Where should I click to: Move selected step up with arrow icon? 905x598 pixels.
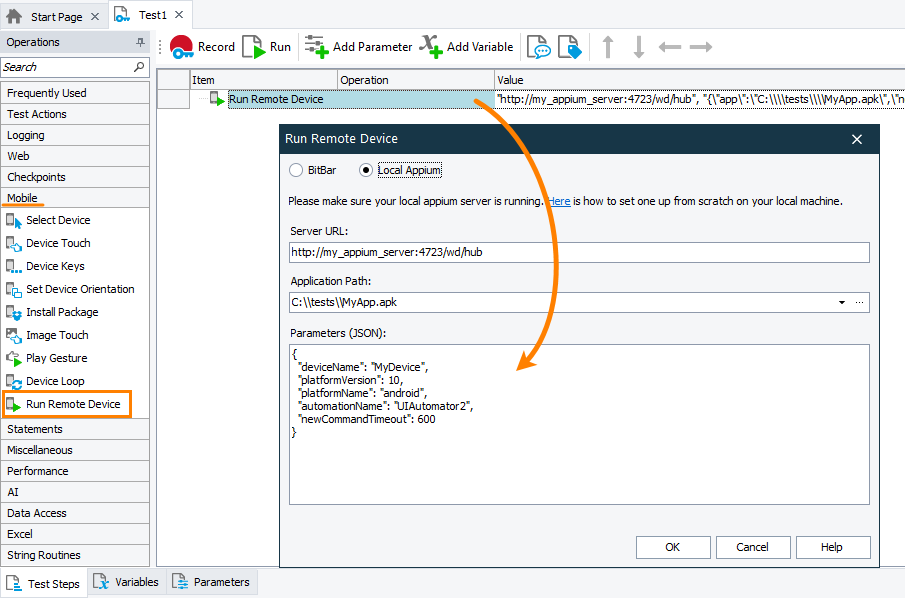point(608,46)
